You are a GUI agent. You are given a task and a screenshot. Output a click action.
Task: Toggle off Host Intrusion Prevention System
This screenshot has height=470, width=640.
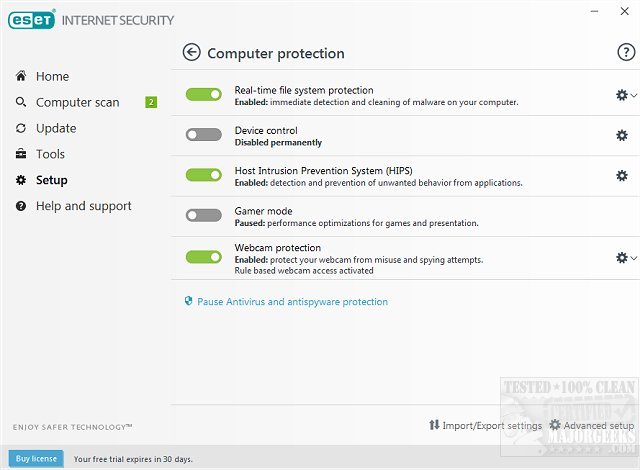tap(204, 176)
